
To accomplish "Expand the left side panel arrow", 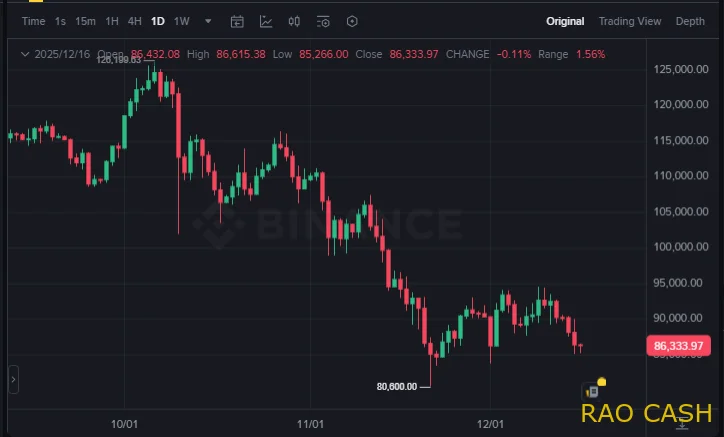I will coord(13,380).
